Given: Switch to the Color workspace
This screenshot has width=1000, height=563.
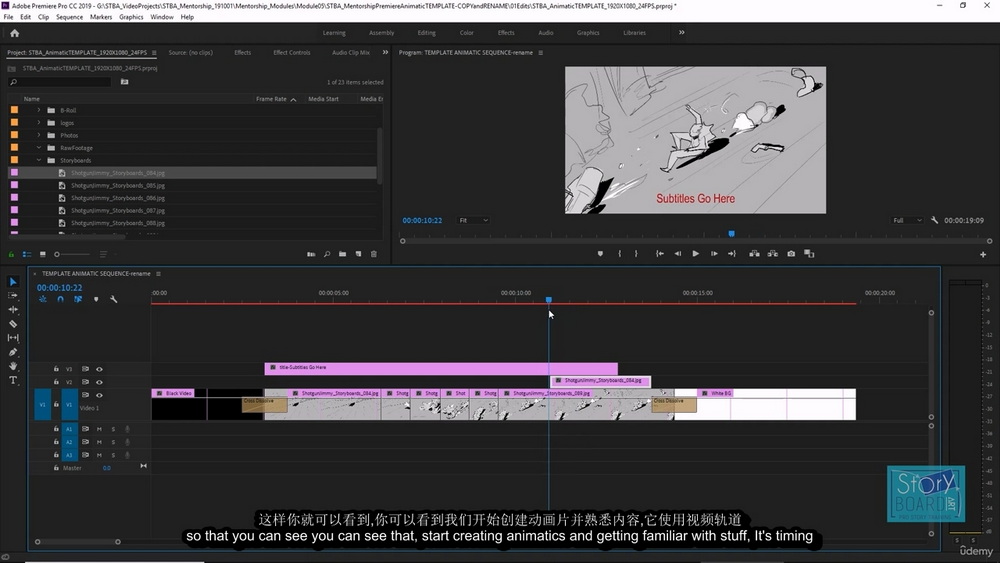Looking at the screenshot, I should 467,33.
